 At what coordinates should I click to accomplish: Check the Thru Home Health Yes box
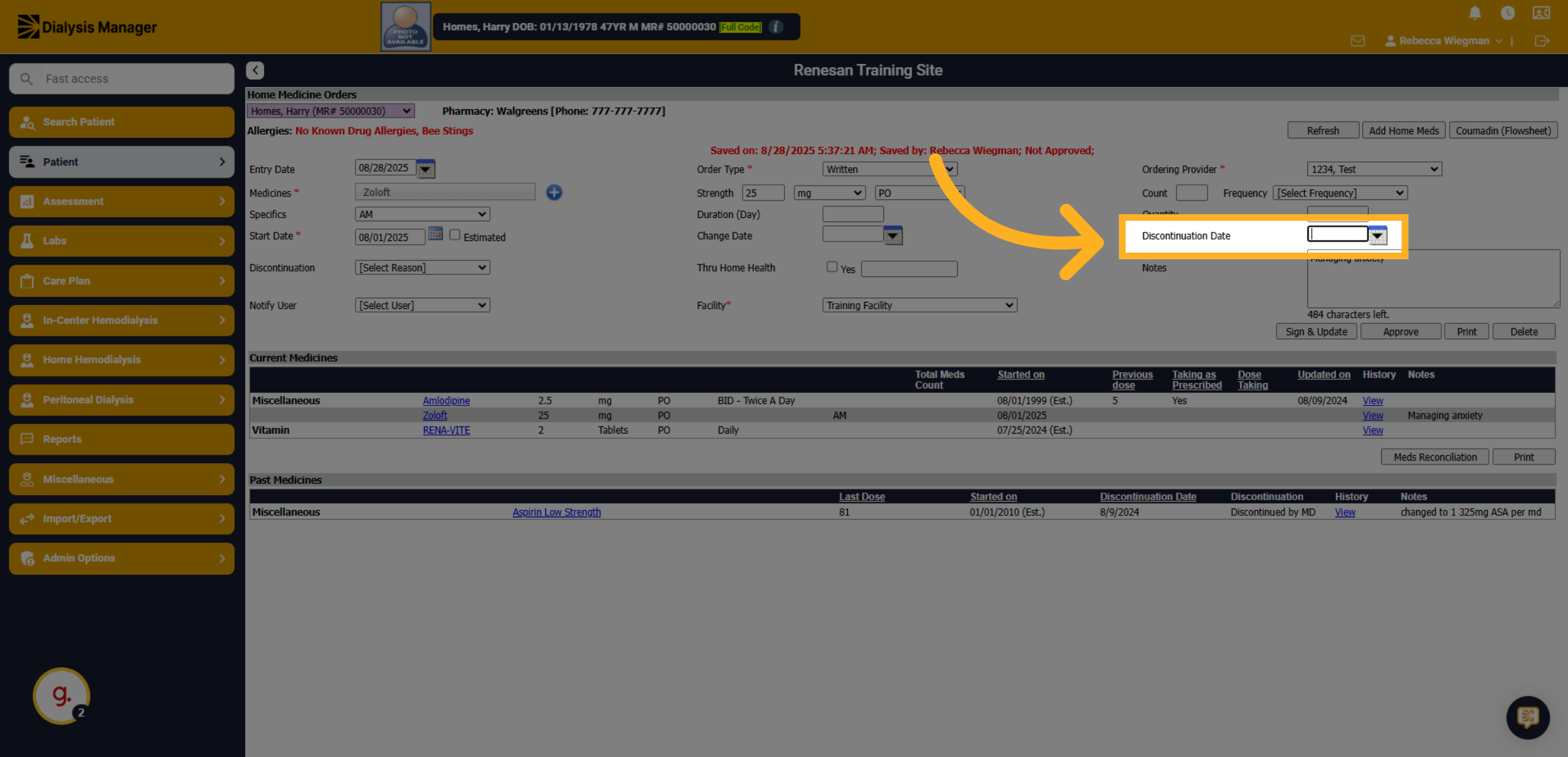(x=832, y=266)
